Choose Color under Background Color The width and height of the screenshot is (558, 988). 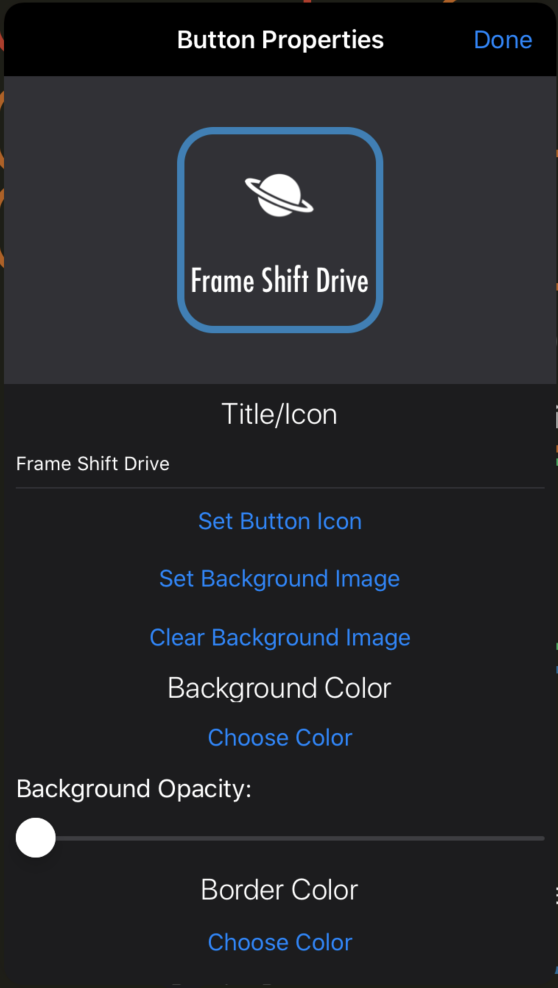[280, 737]
